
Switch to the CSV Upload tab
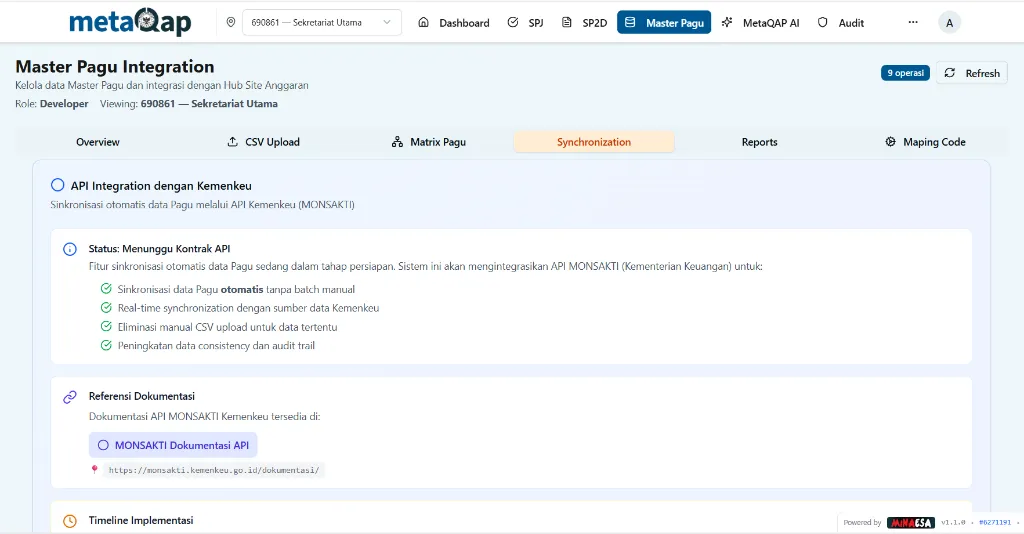pos(263,142)
